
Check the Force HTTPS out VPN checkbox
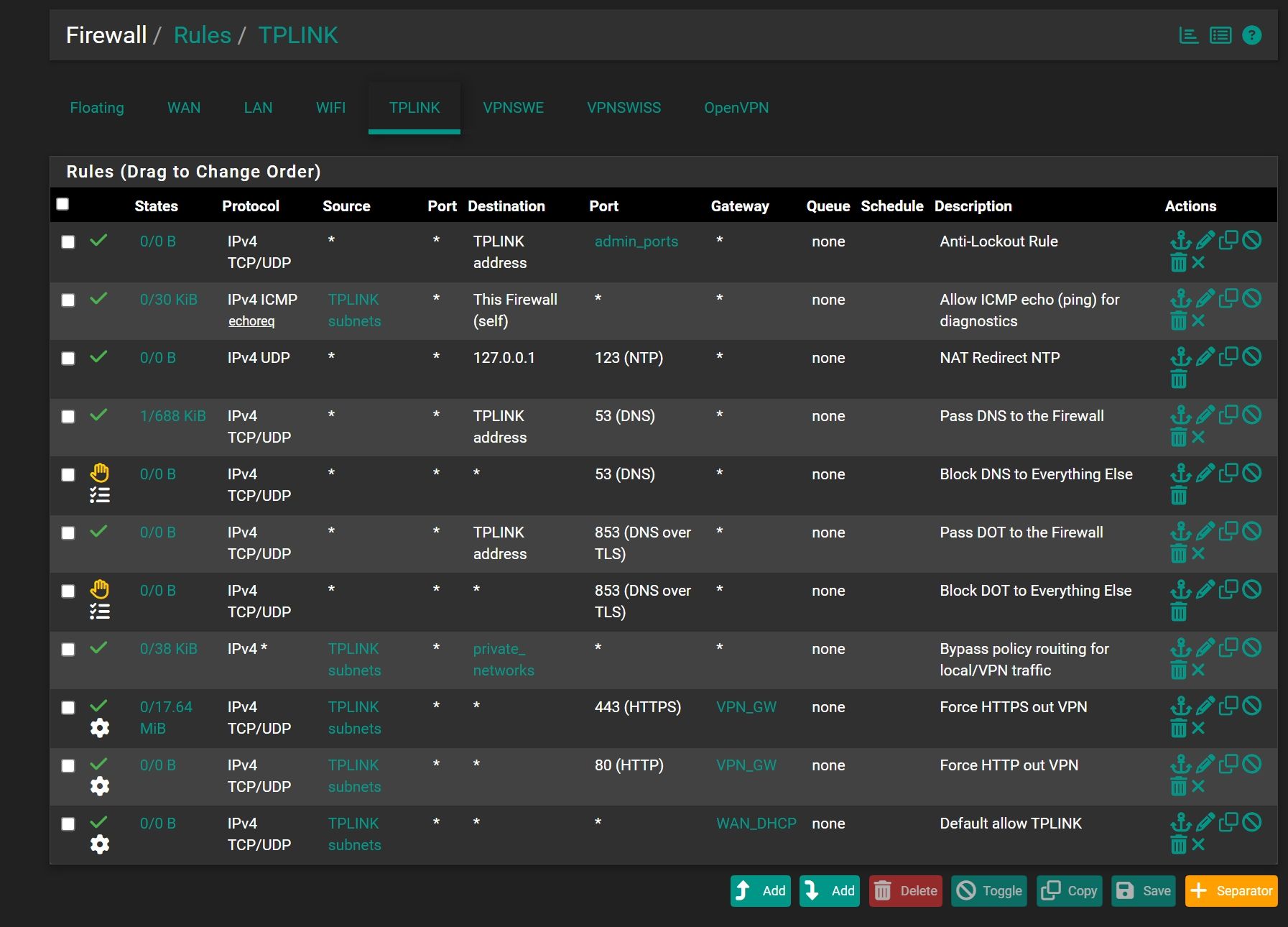point(68,708)
